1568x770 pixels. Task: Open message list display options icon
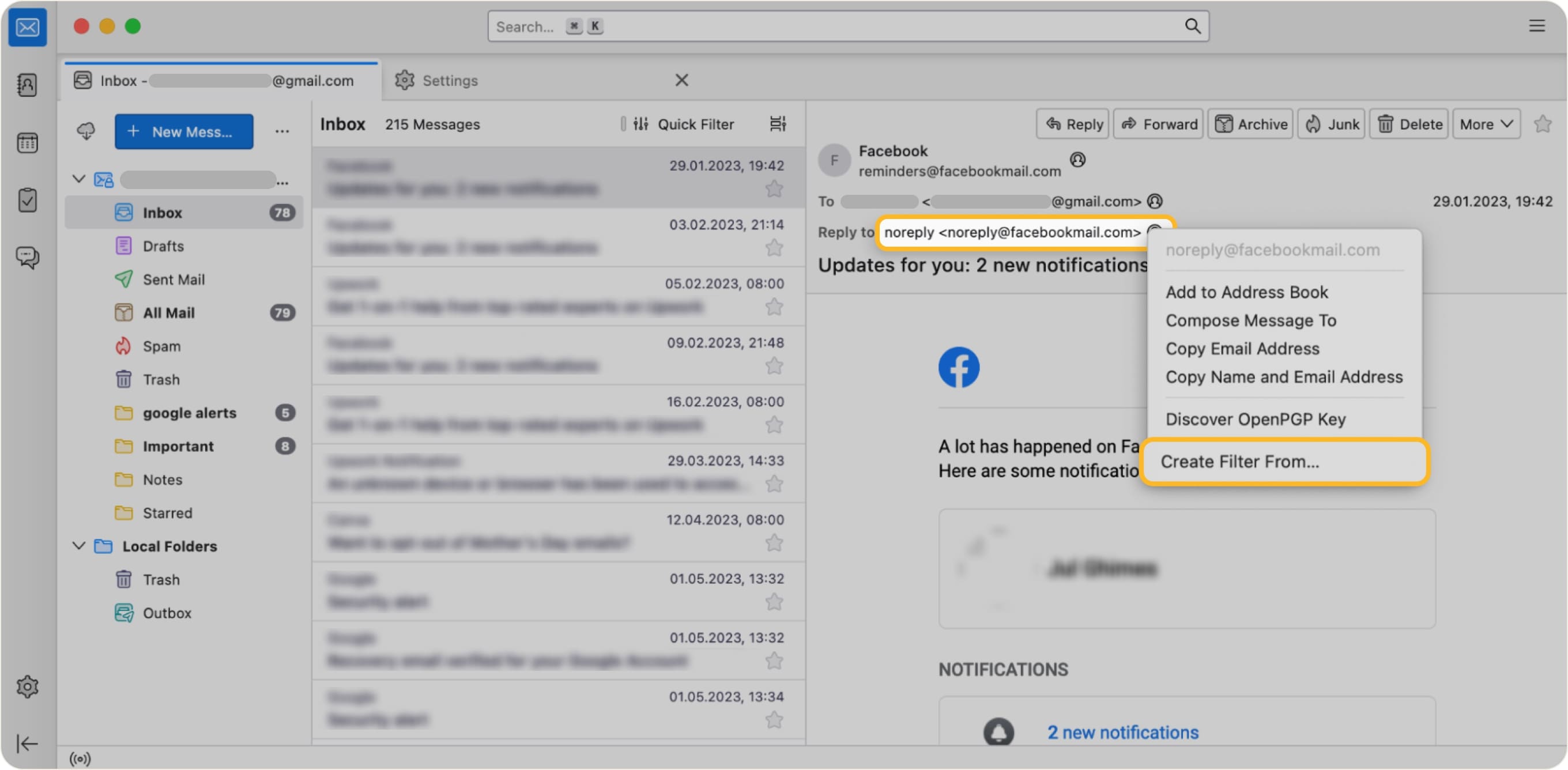click(x=778, y=123)
